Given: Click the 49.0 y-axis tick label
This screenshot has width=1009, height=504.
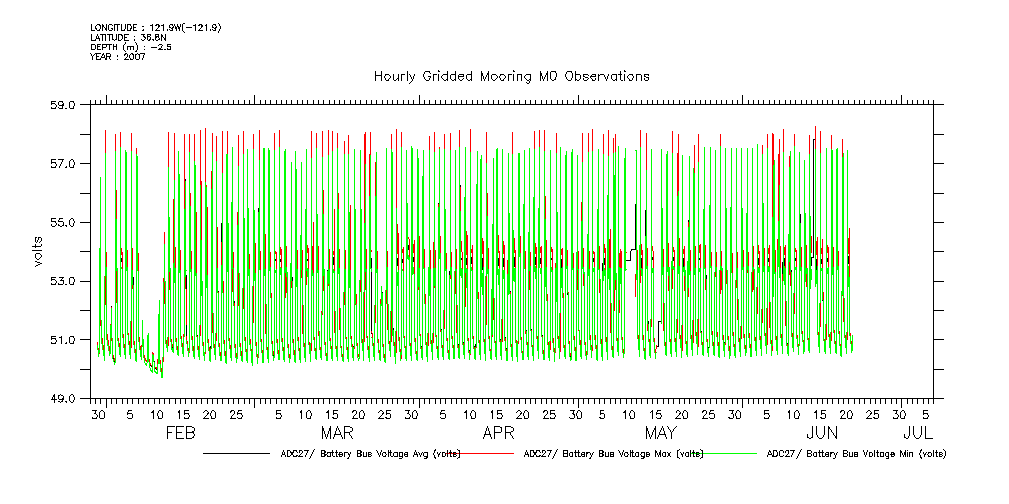Looking at the screenshot, I should (63, 399).
